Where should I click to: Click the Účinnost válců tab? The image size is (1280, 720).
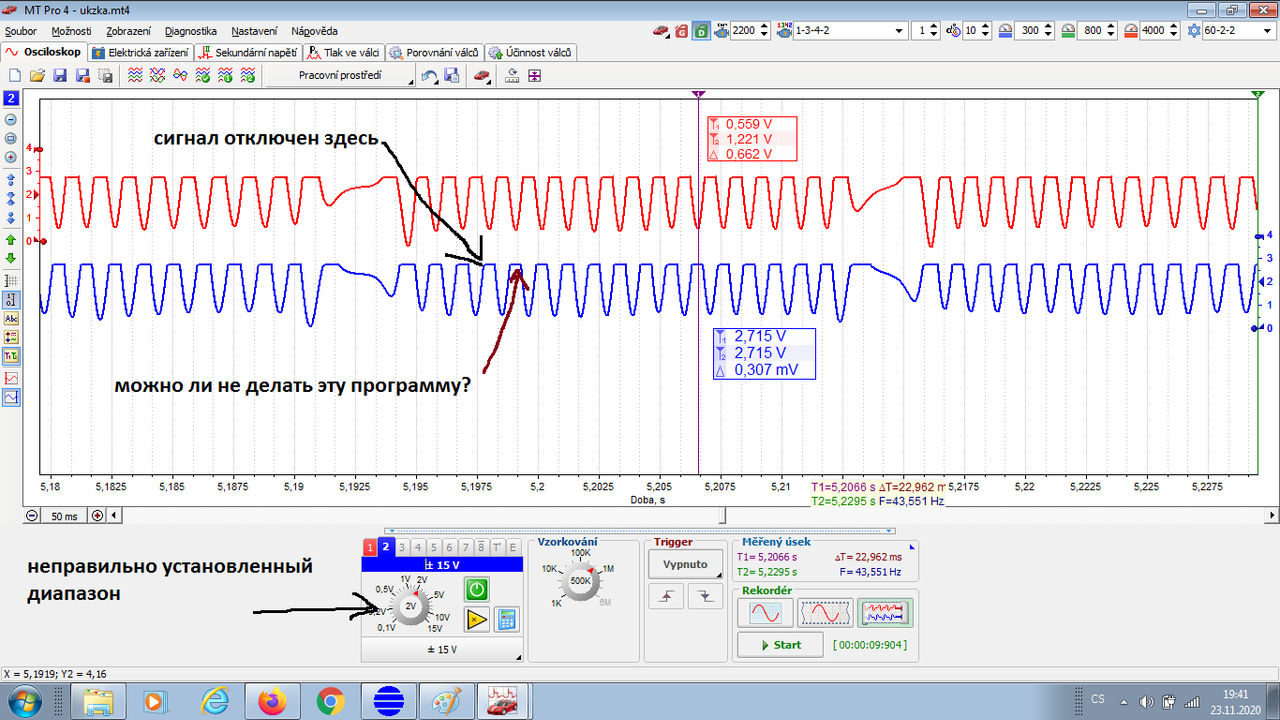coord(532,52)
